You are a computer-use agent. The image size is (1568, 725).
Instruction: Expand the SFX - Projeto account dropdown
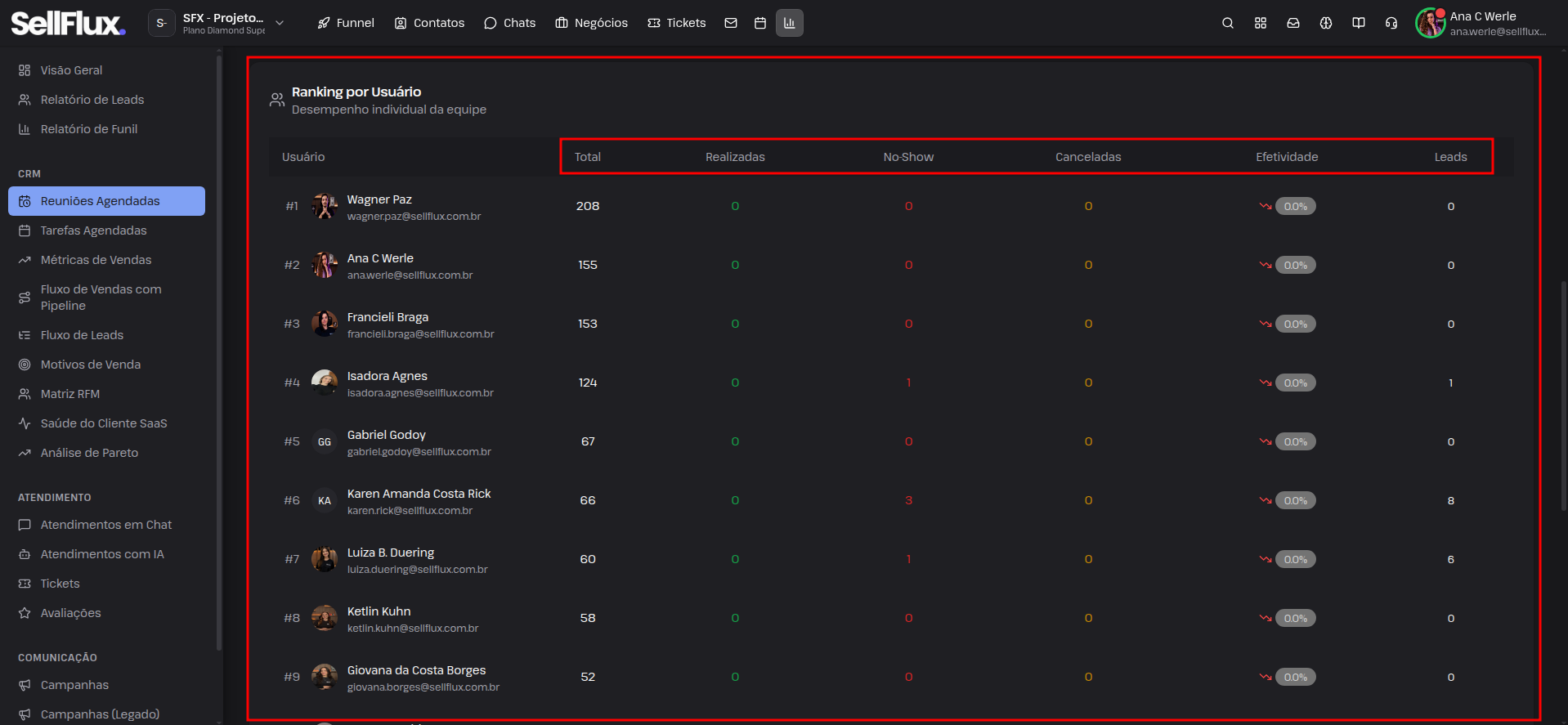pos(219,23)
